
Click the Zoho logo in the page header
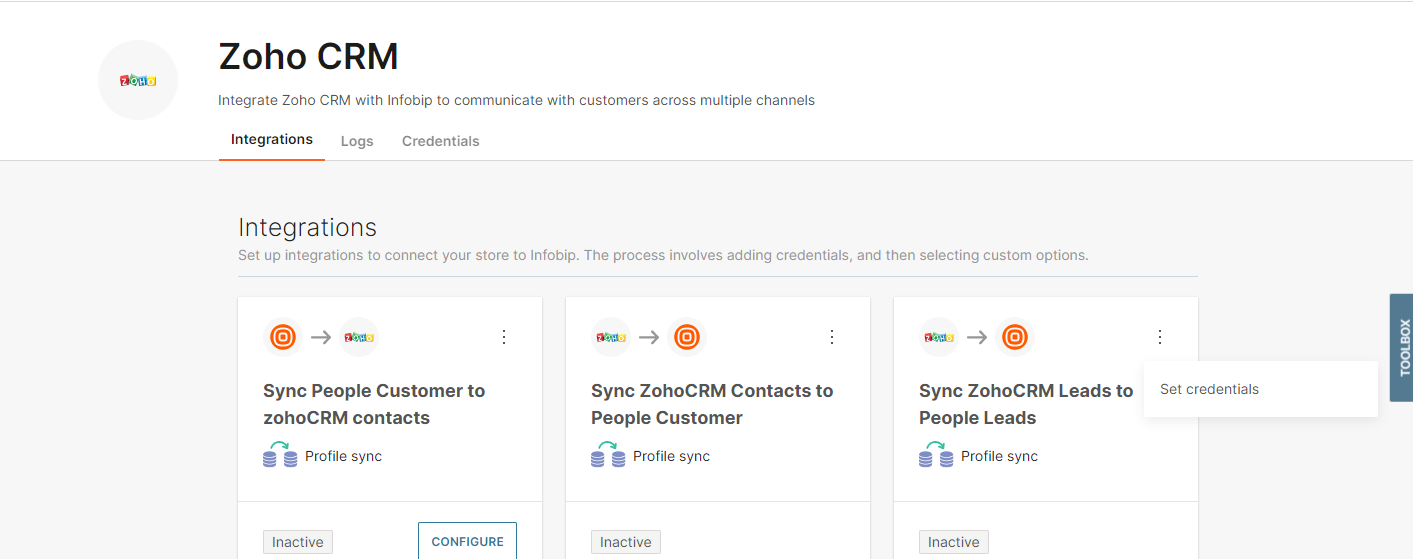point(138,80)
